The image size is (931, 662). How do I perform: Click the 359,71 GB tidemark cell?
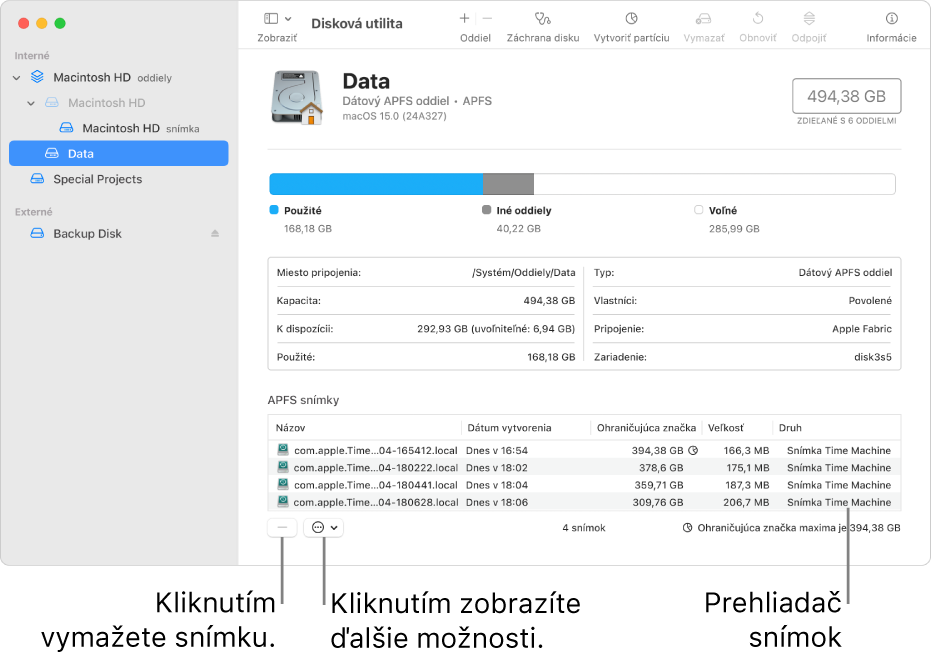658,485
